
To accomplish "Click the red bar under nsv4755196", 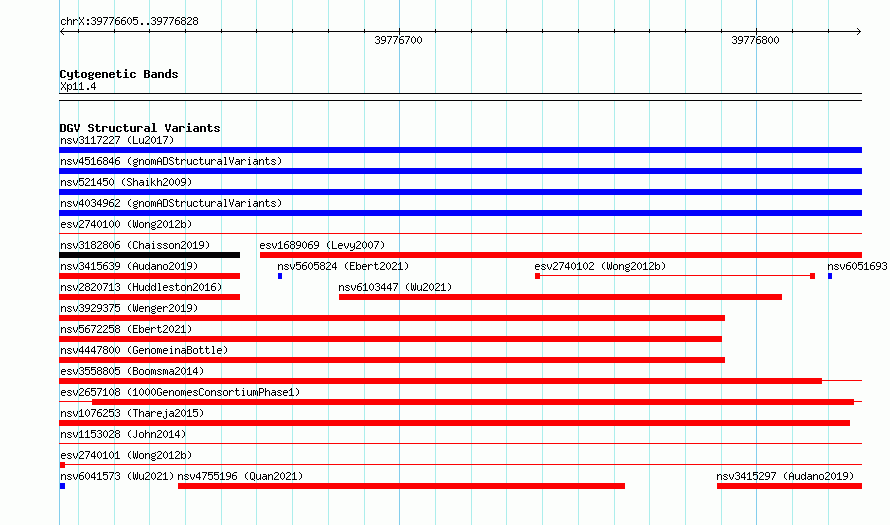I will click(401, 486).
